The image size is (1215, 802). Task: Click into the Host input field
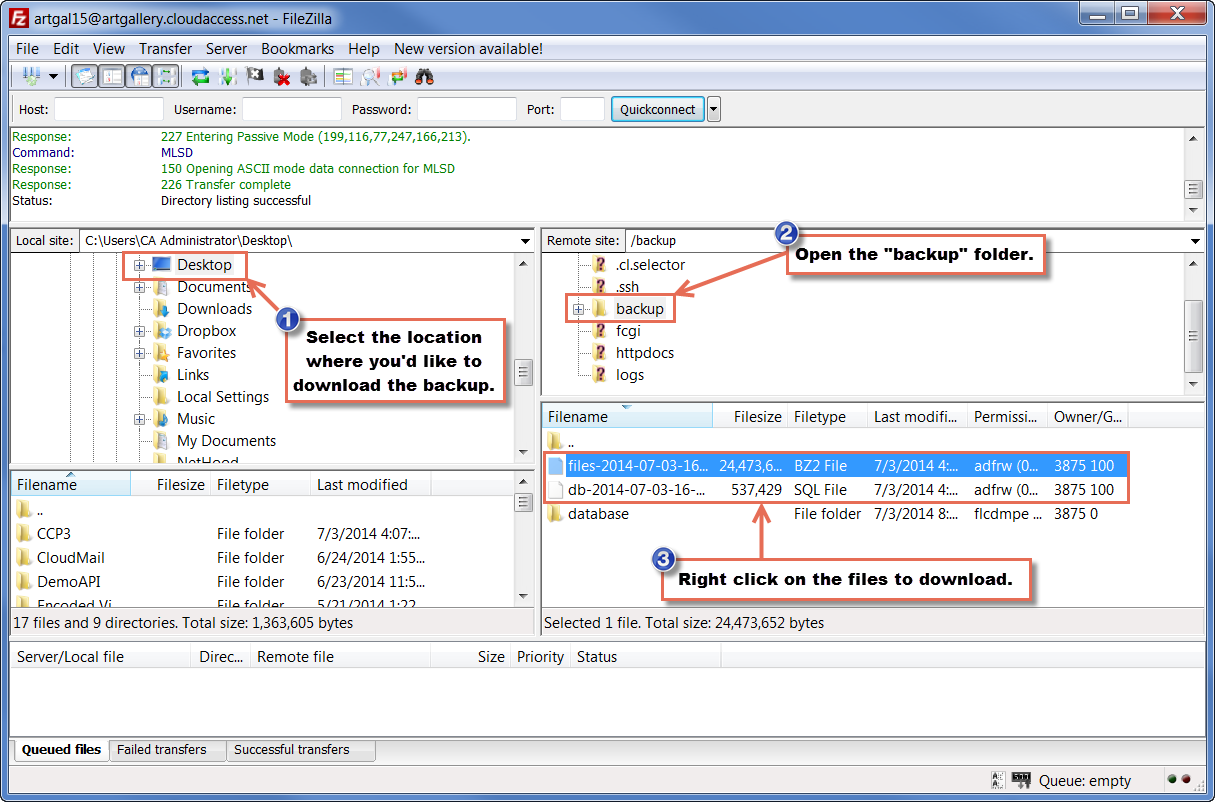(x=108, y=110)
